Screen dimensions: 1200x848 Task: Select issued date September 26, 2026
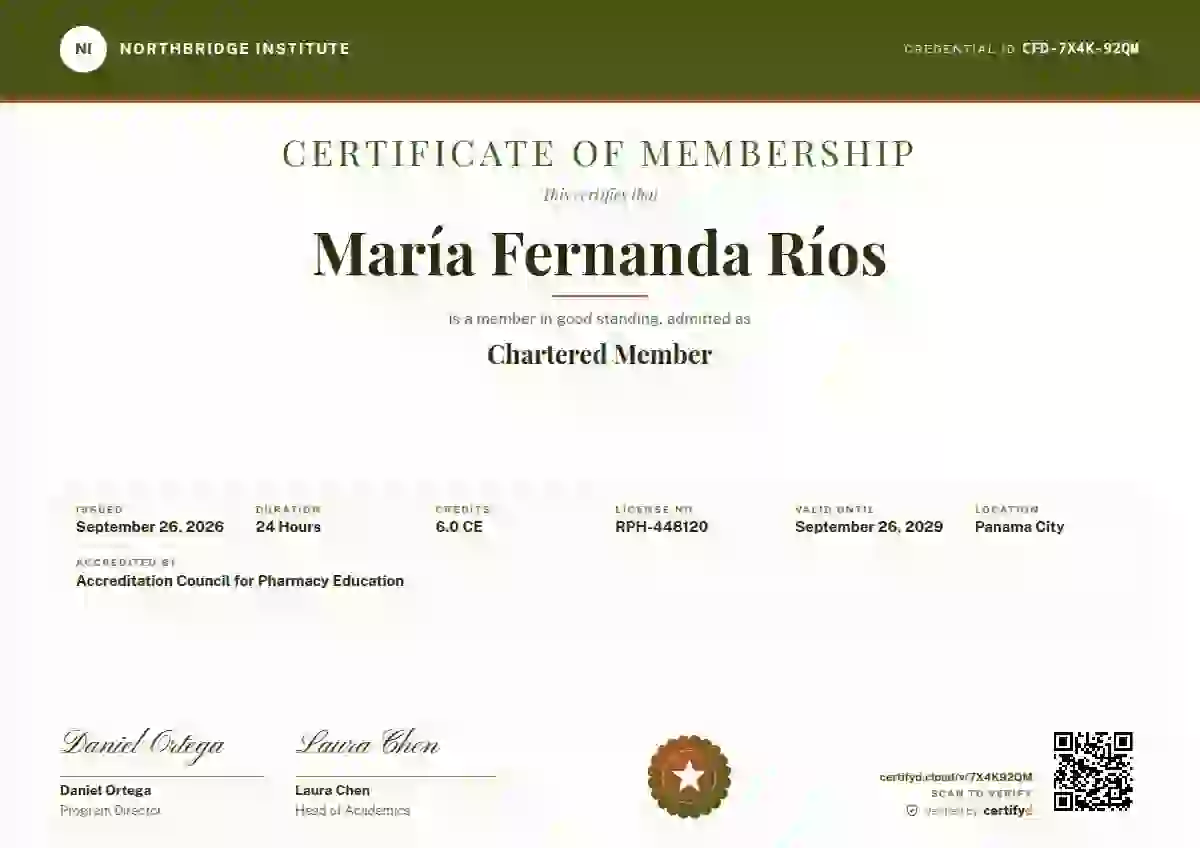pos(150,527)
